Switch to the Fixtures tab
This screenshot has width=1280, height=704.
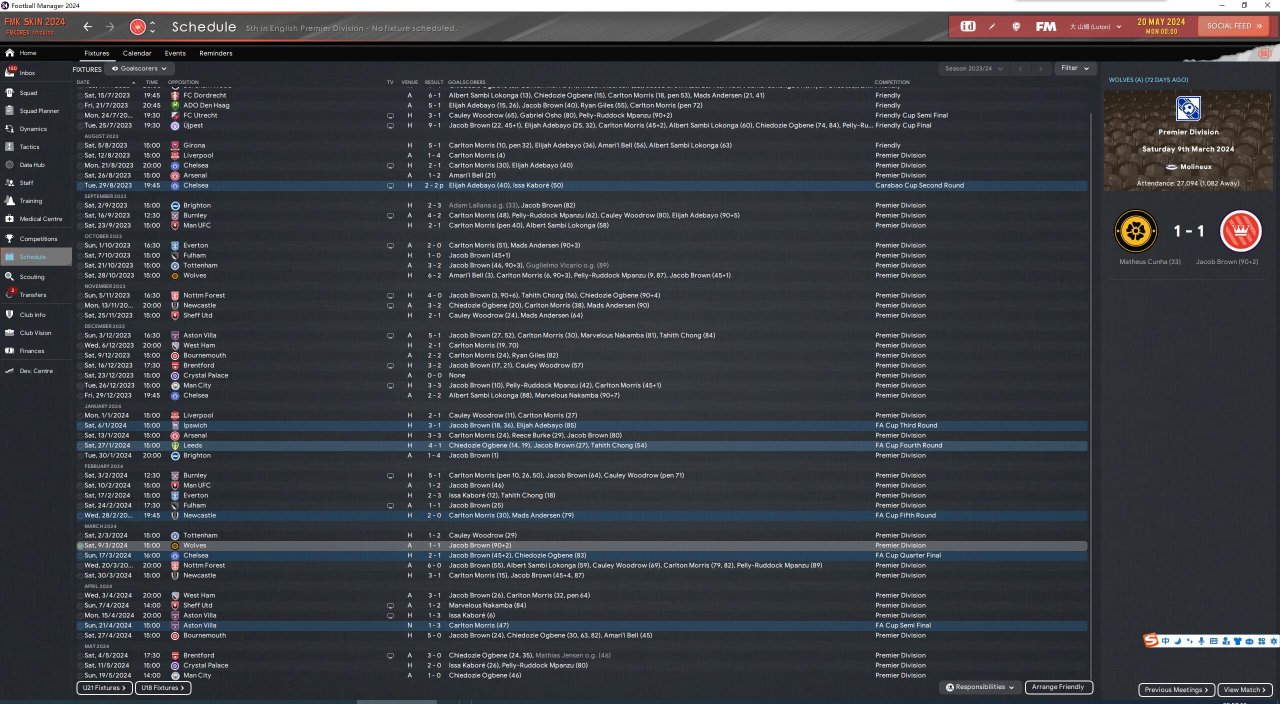tap(97, 53)
